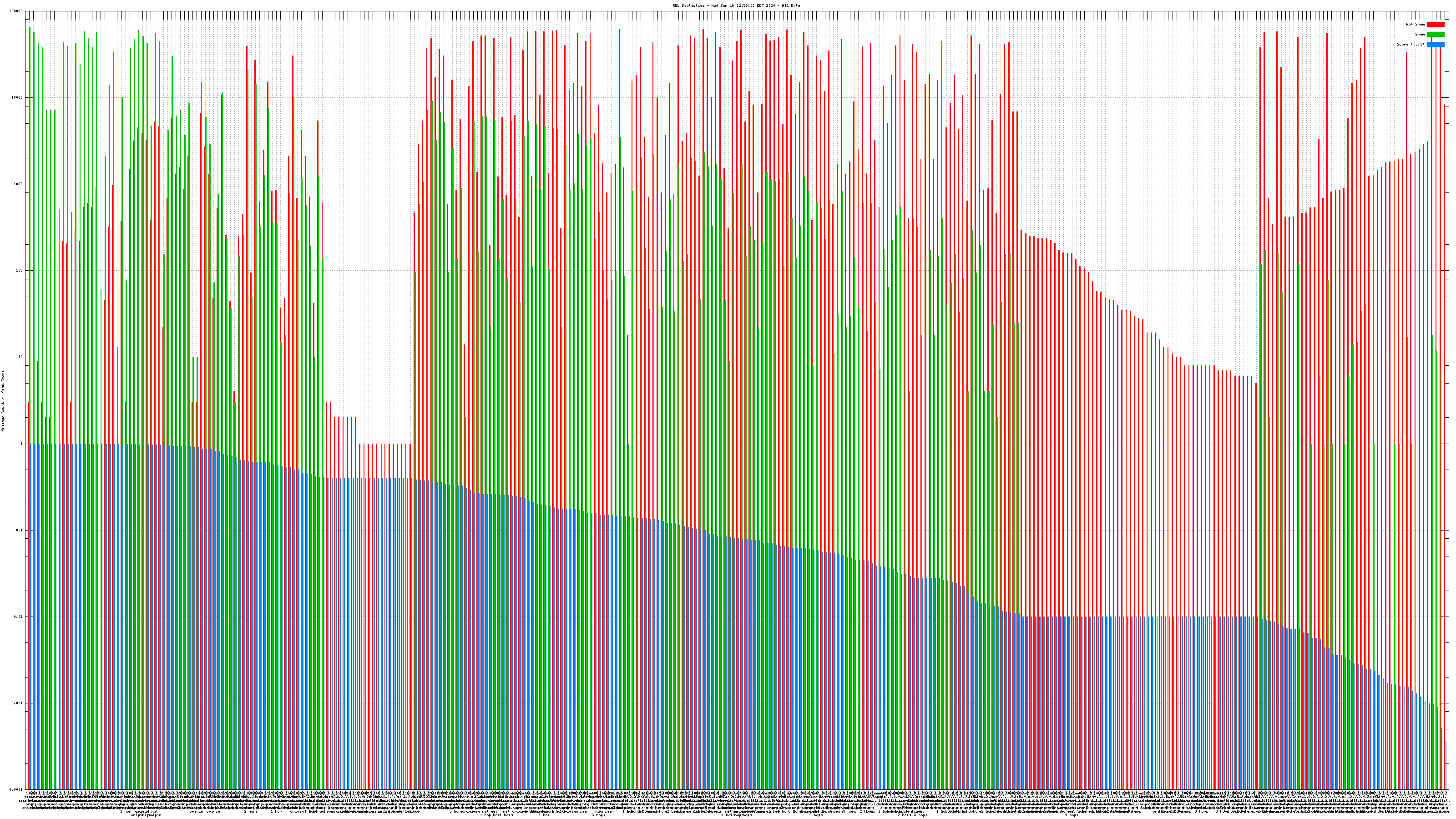
Task: Click the 100000 y-axis tick label
Action: point(16,11)
